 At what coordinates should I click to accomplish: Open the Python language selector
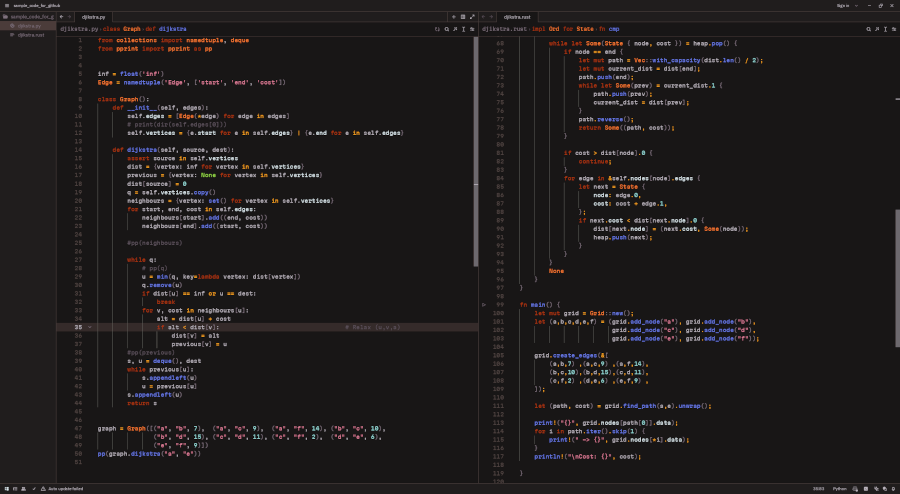(840, 489)
